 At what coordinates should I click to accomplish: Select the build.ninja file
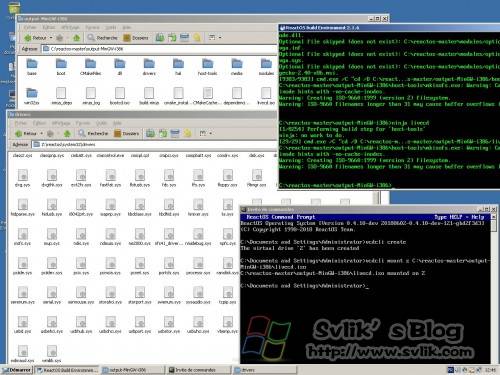[149, 96]
